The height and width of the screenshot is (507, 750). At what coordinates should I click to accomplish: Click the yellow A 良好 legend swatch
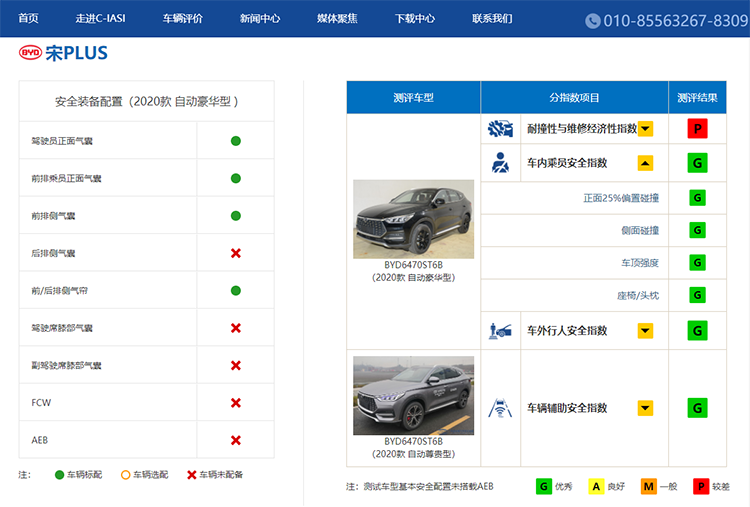pyautogui.click(x=596, y=486)
